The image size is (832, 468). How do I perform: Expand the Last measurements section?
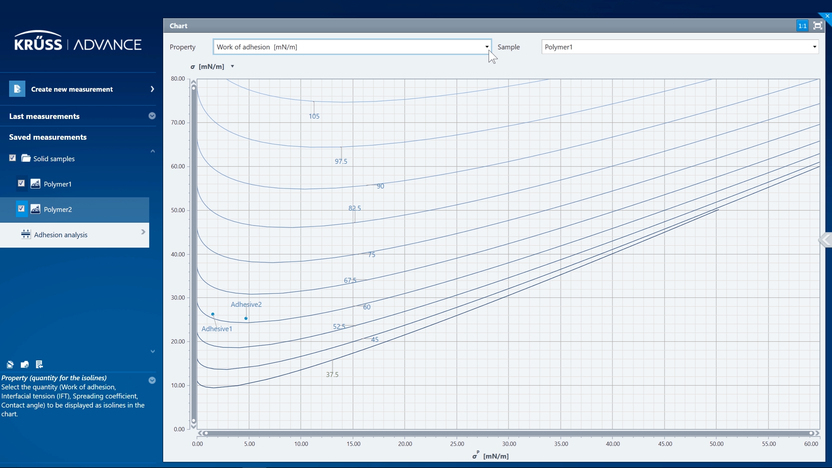pyautogui.click(x=152, y=116)
